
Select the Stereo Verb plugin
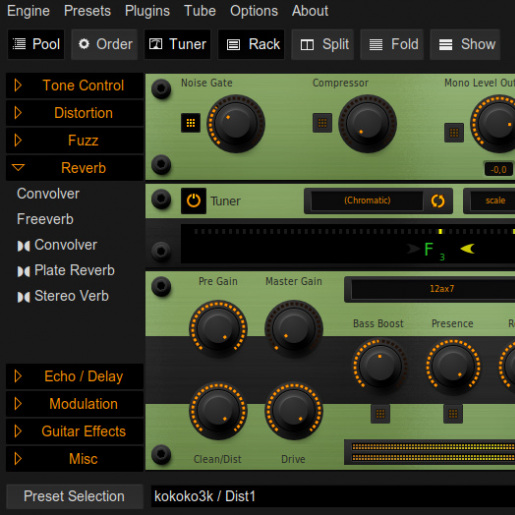[63, 296]
